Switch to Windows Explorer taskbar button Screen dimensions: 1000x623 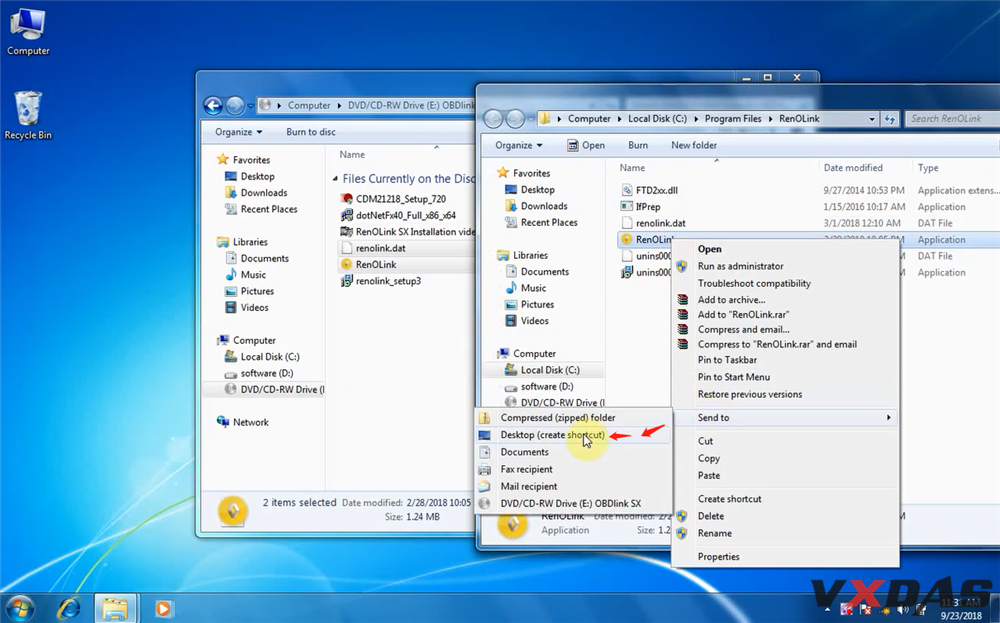115,608
